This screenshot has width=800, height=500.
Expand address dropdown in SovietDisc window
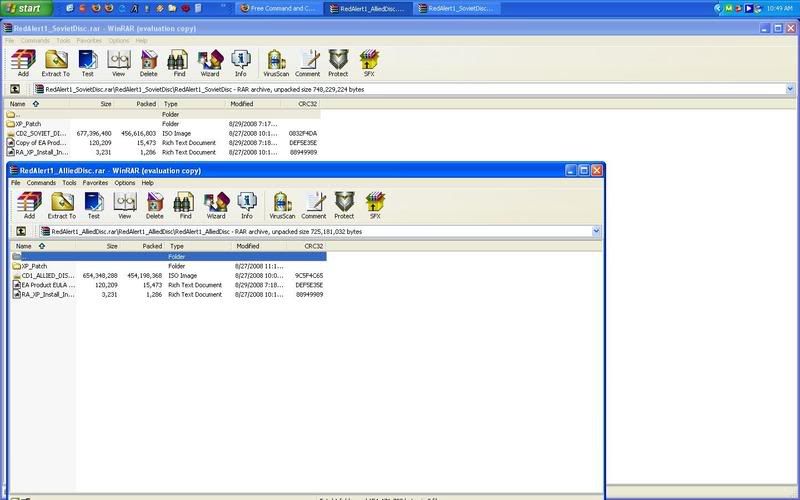[x=790, y=89]
